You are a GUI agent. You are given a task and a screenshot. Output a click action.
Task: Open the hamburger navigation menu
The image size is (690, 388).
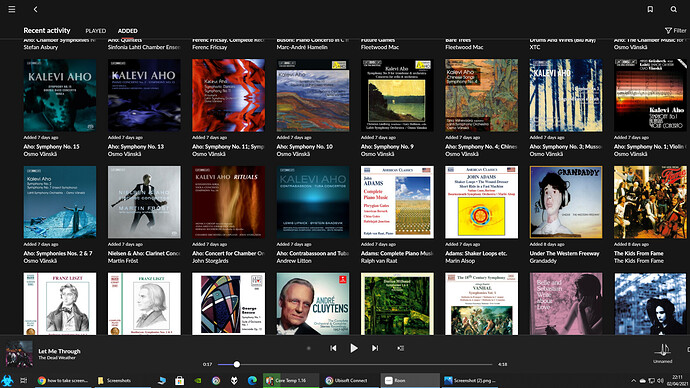click(12, 9)
